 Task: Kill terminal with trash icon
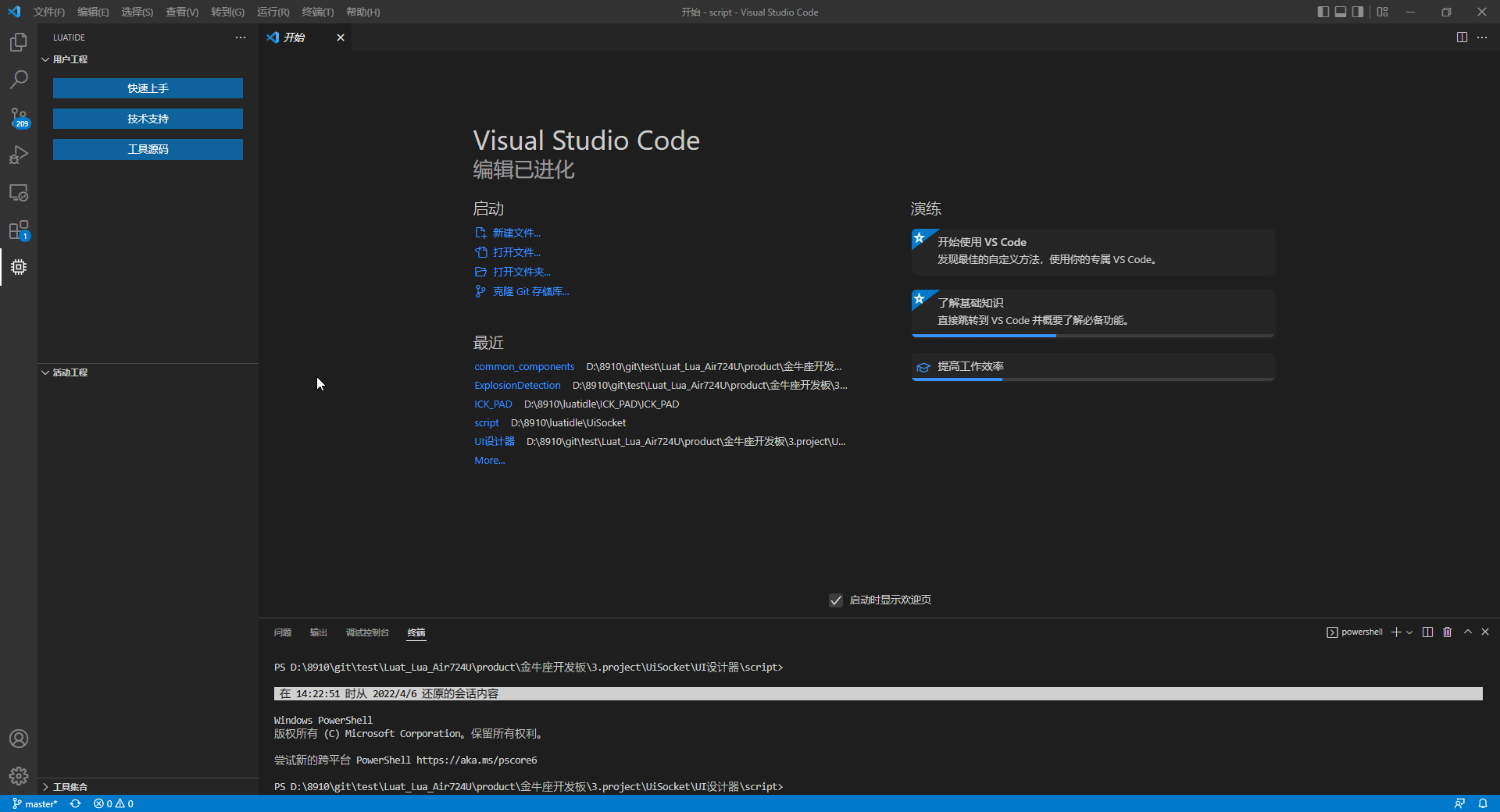pos(1447,632)
